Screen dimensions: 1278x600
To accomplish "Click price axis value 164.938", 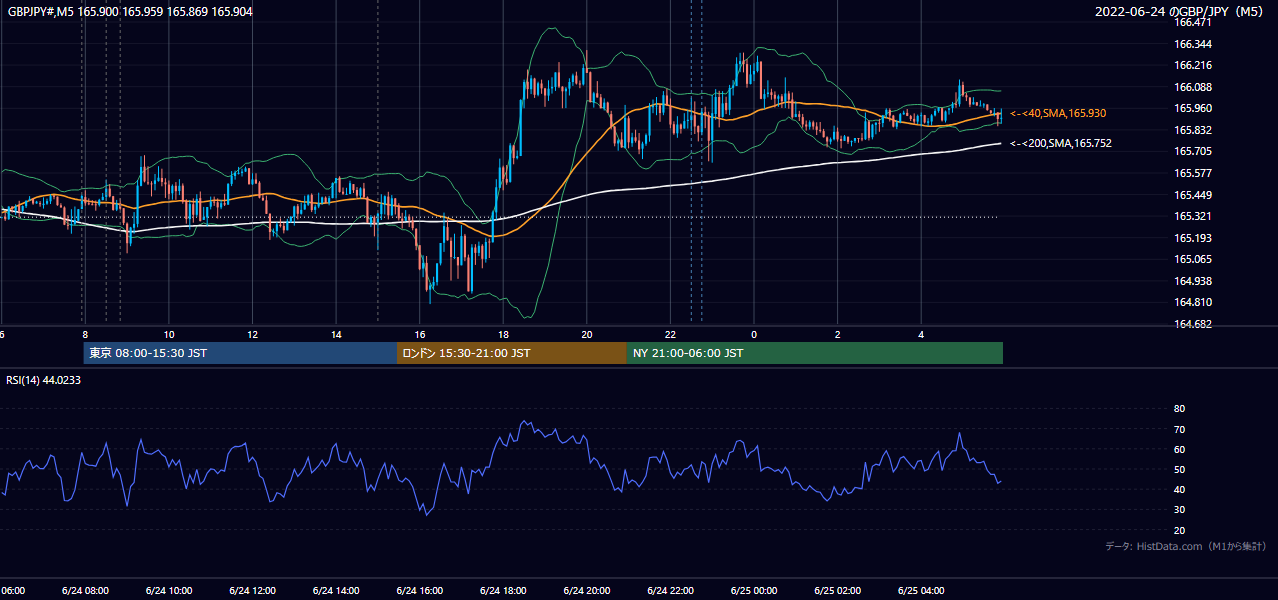I will (x=1193, y=281).
